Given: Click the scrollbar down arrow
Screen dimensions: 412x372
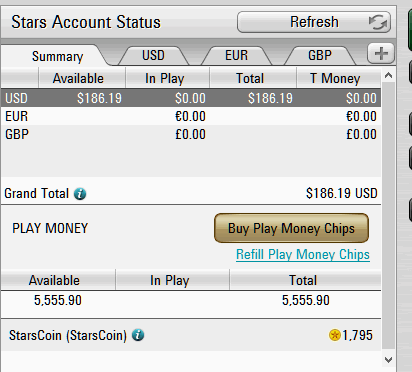Looking at the screenshot, I should 388,360.
